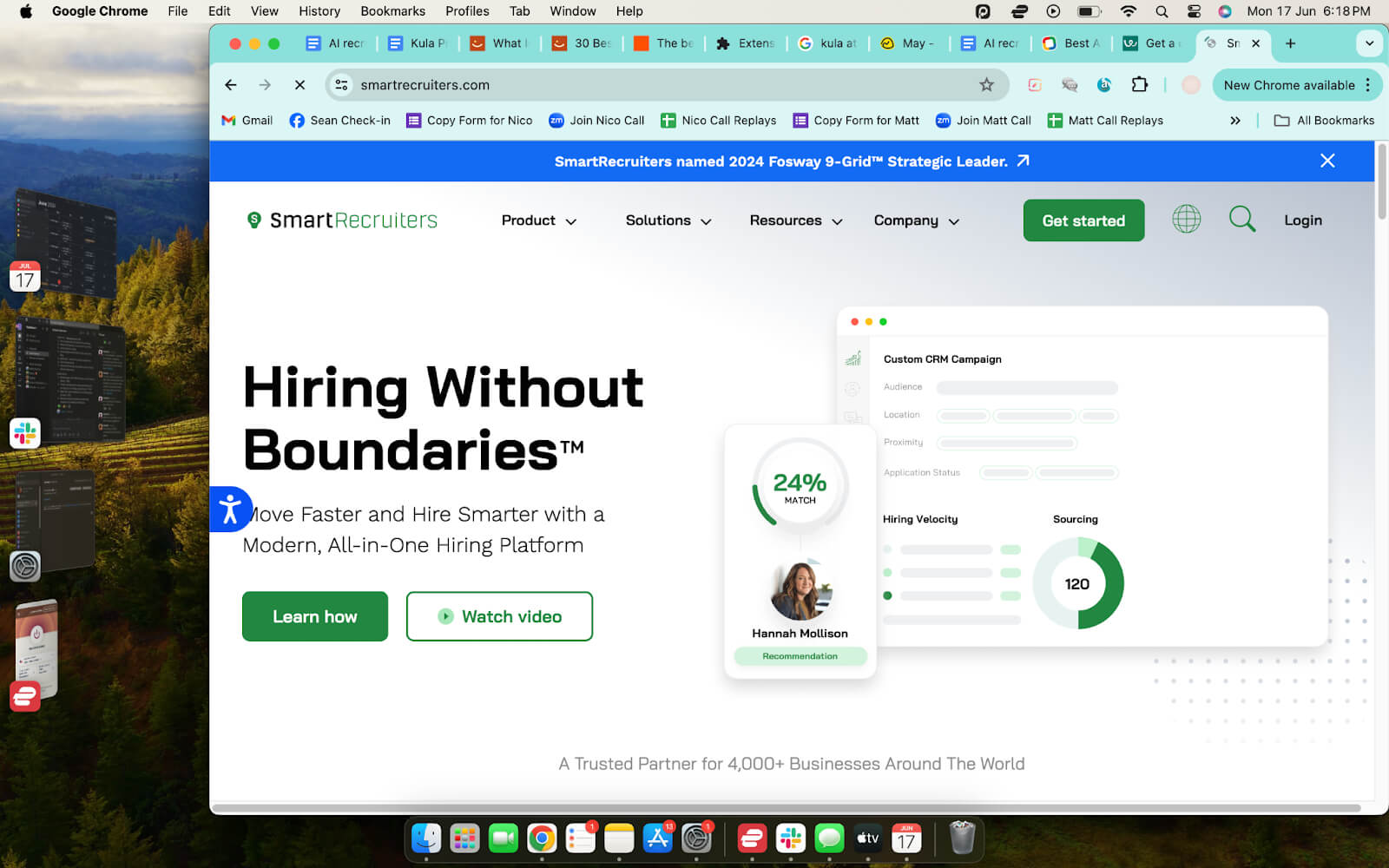This screenshot has width=1389, height=868.
Task: Open the Bookmarks menu
Action: (x=392, y=11)
